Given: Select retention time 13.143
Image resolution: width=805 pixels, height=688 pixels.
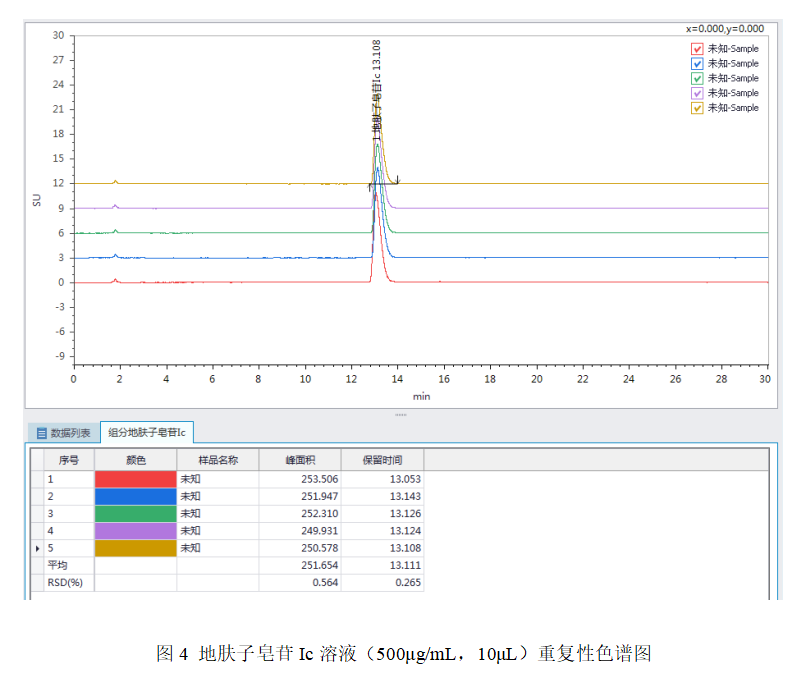Looking at the screenshot, I should [x=405, y=496].
